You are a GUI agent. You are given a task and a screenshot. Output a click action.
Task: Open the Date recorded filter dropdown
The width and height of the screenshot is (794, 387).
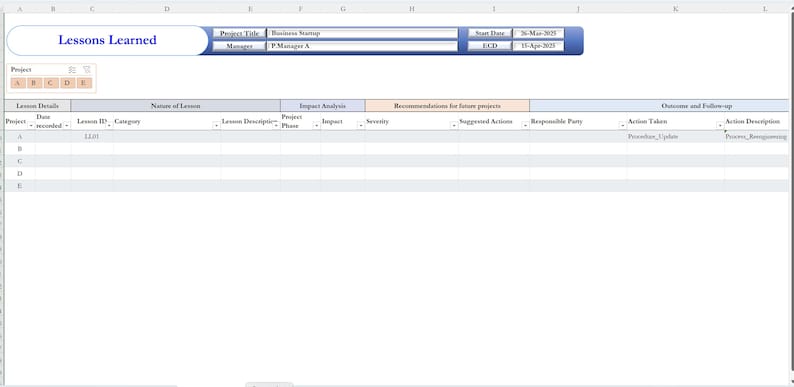point(67,126)
